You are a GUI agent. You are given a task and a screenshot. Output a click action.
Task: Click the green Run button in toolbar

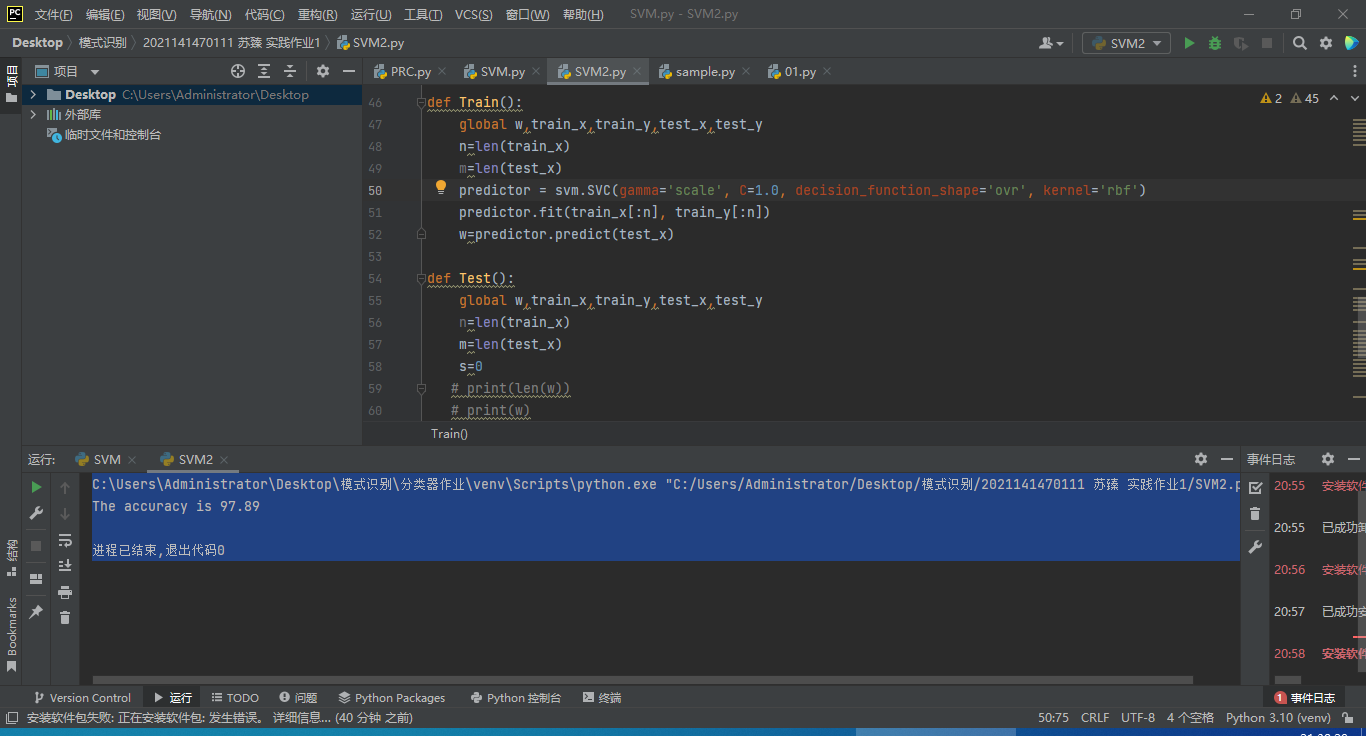1189,43
